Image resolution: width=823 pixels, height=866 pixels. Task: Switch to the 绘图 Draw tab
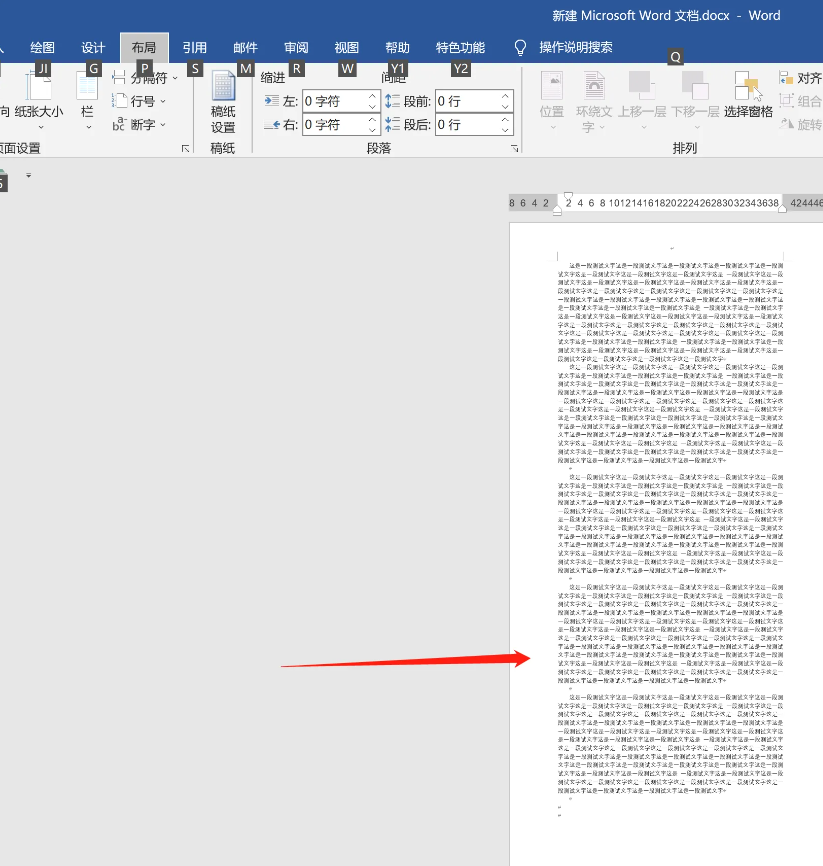coord(43,47)
